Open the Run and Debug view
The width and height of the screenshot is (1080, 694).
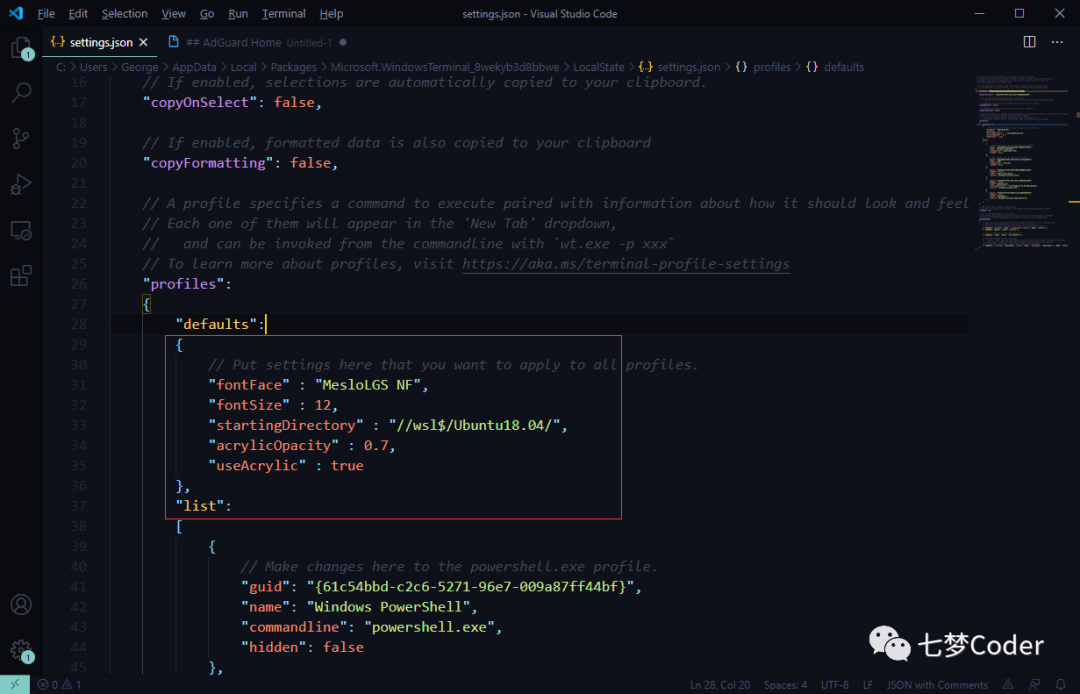coord(21,185)
